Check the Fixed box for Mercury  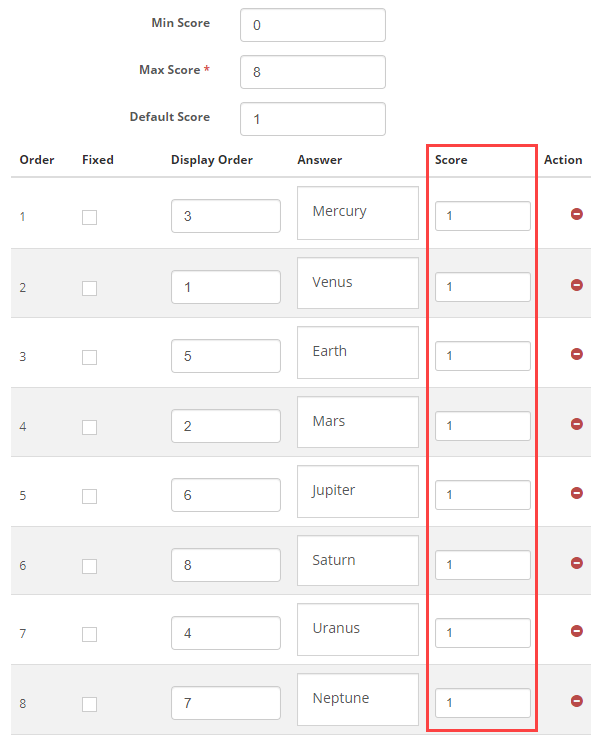coord(90,217)
